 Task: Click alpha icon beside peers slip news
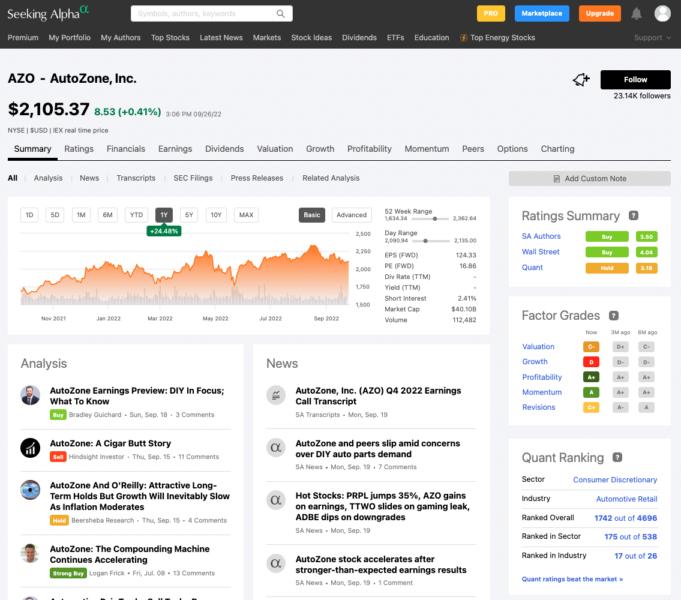[276, 448]
